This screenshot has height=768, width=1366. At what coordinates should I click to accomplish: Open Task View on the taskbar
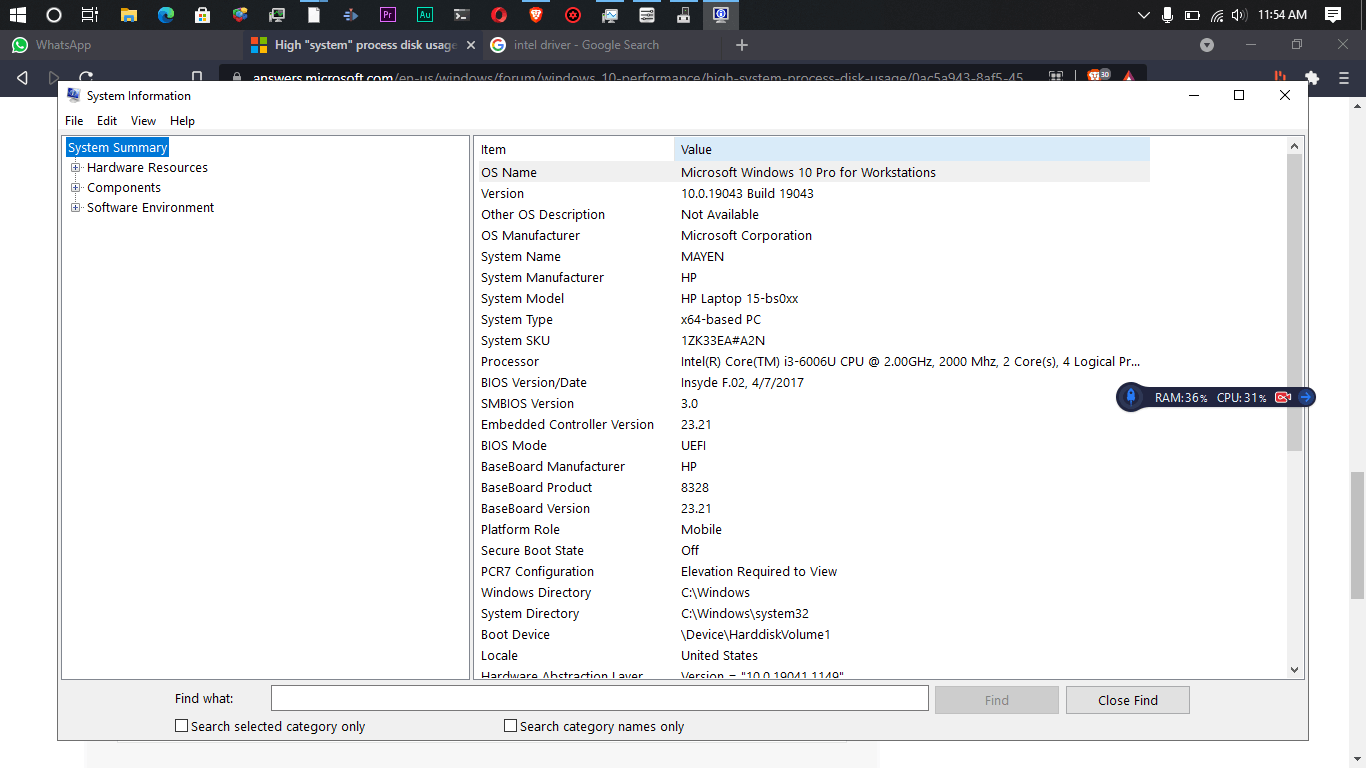point(90,15)
